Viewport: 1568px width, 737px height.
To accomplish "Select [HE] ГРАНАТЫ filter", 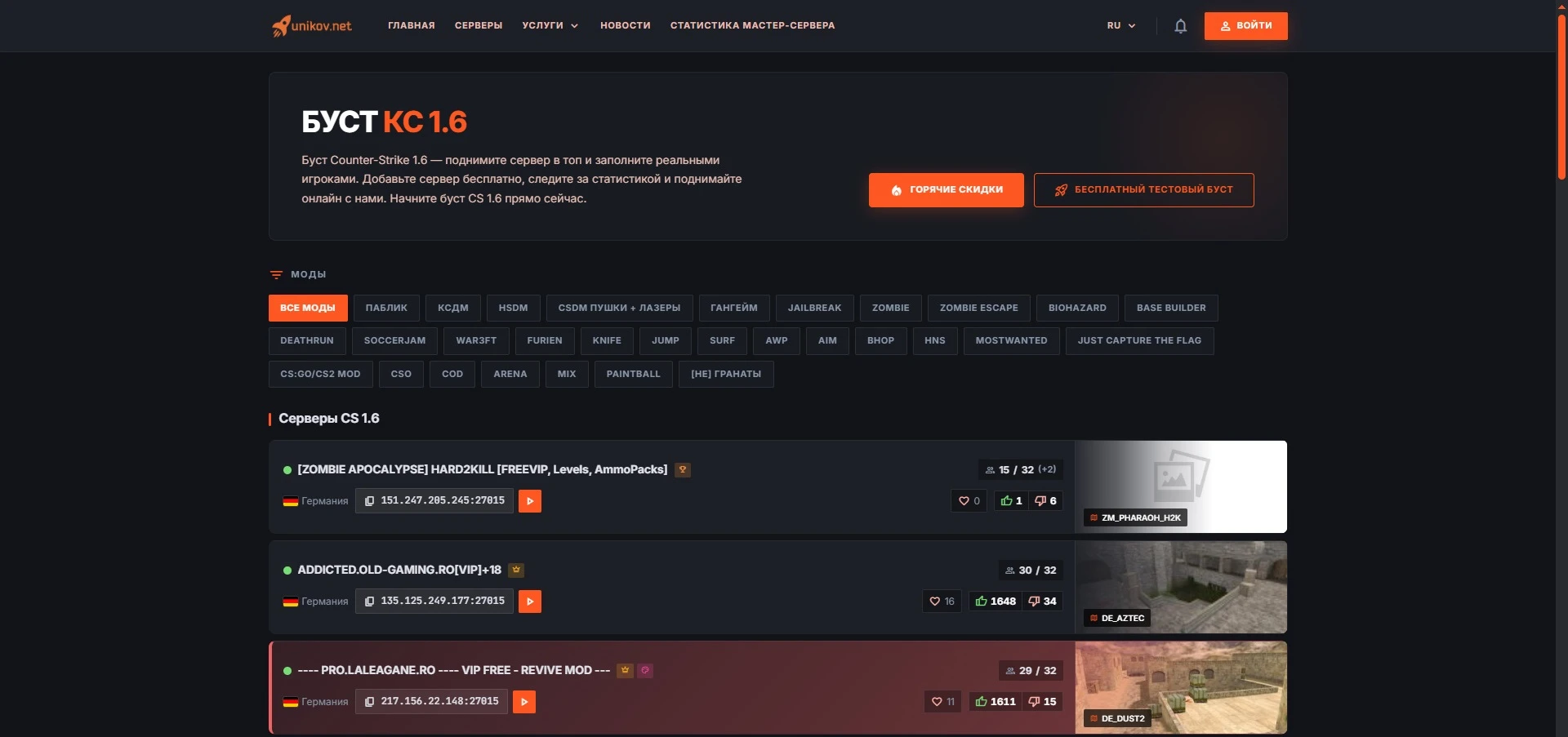I will (x=726, y=375).
